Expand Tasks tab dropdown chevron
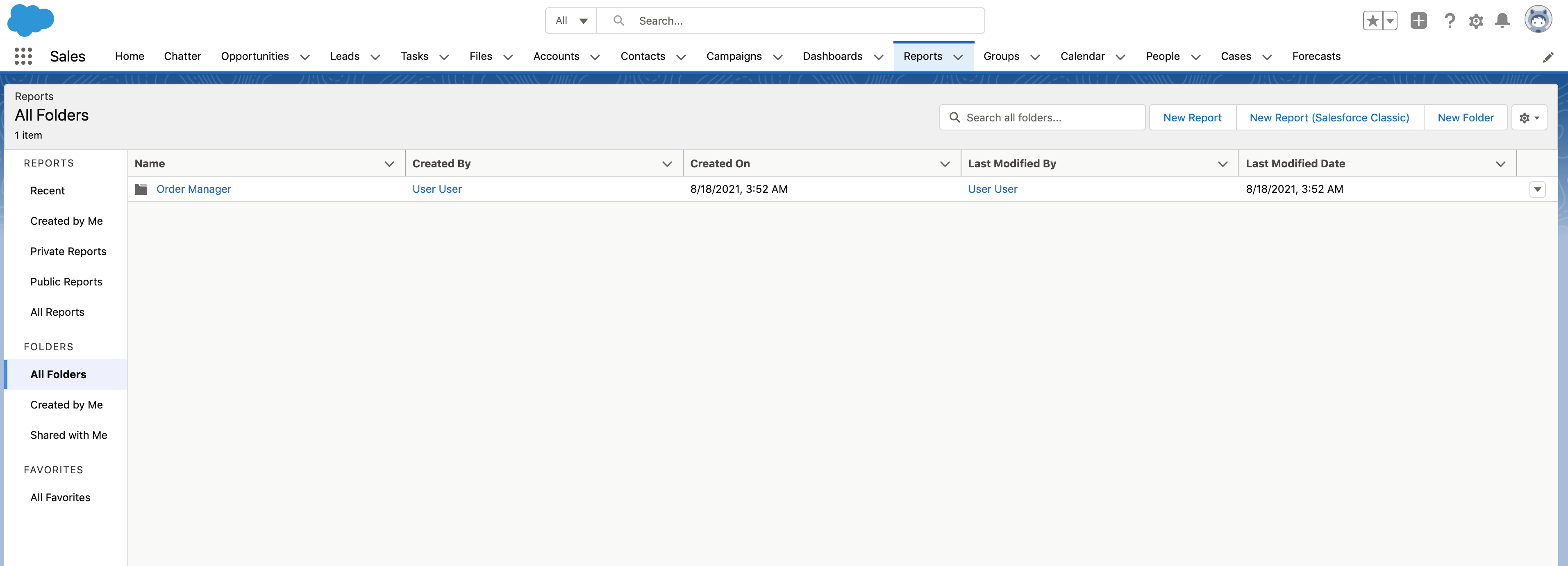The width and height of the screenshot is (1568, 566). (x=444, y=57)
